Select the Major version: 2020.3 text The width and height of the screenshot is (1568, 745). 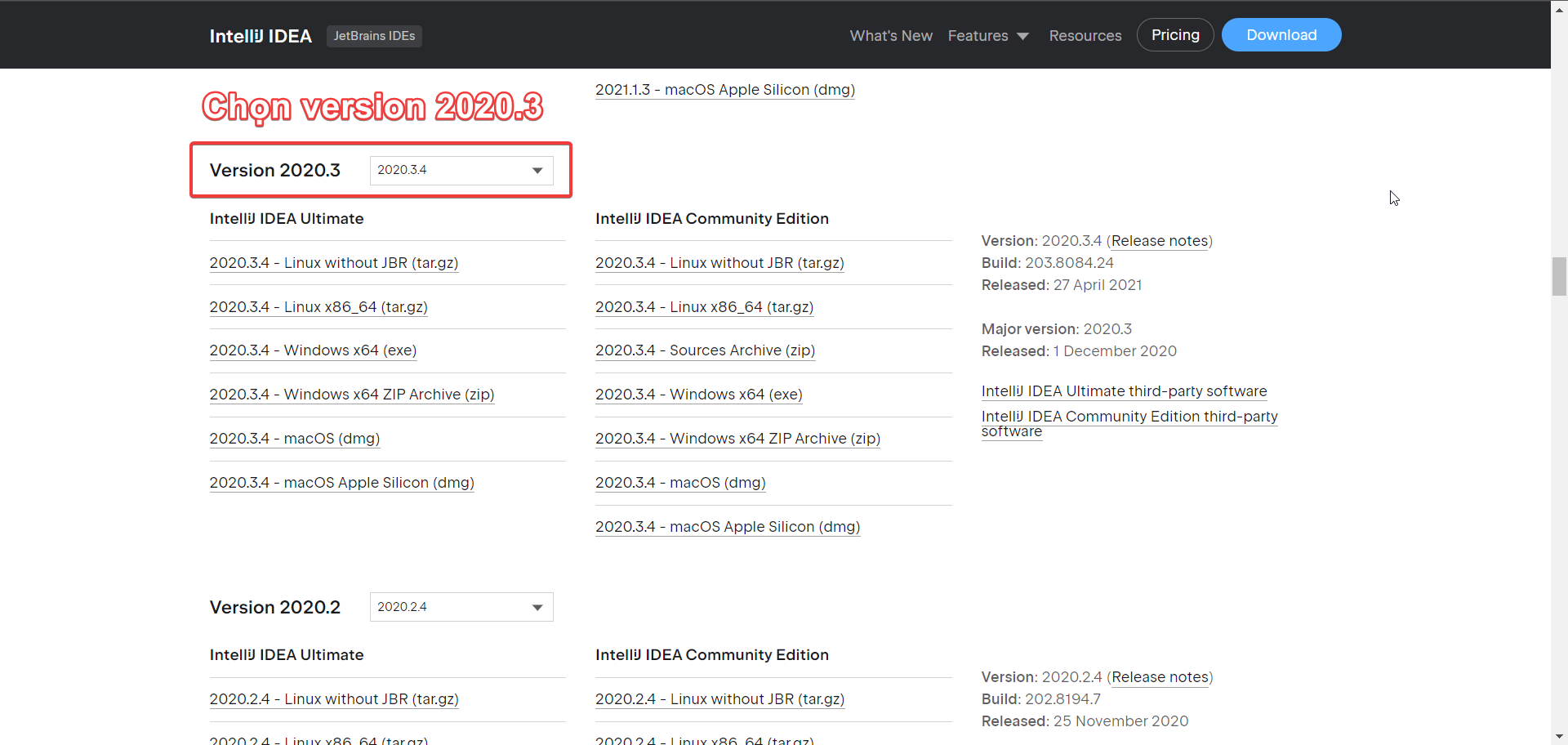[1057, 329]
